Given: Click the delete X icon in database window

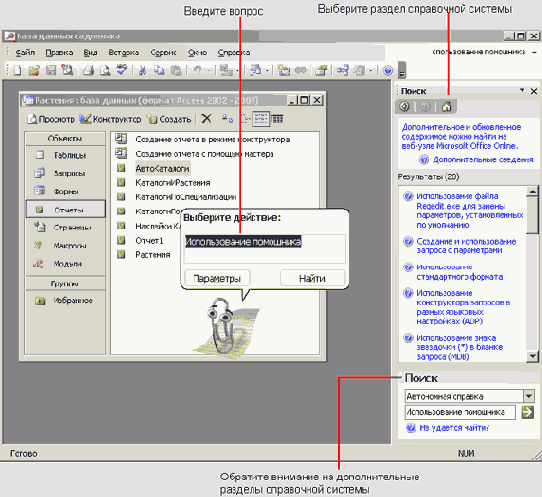Looking at the screenshot, I should pos(206,119).
